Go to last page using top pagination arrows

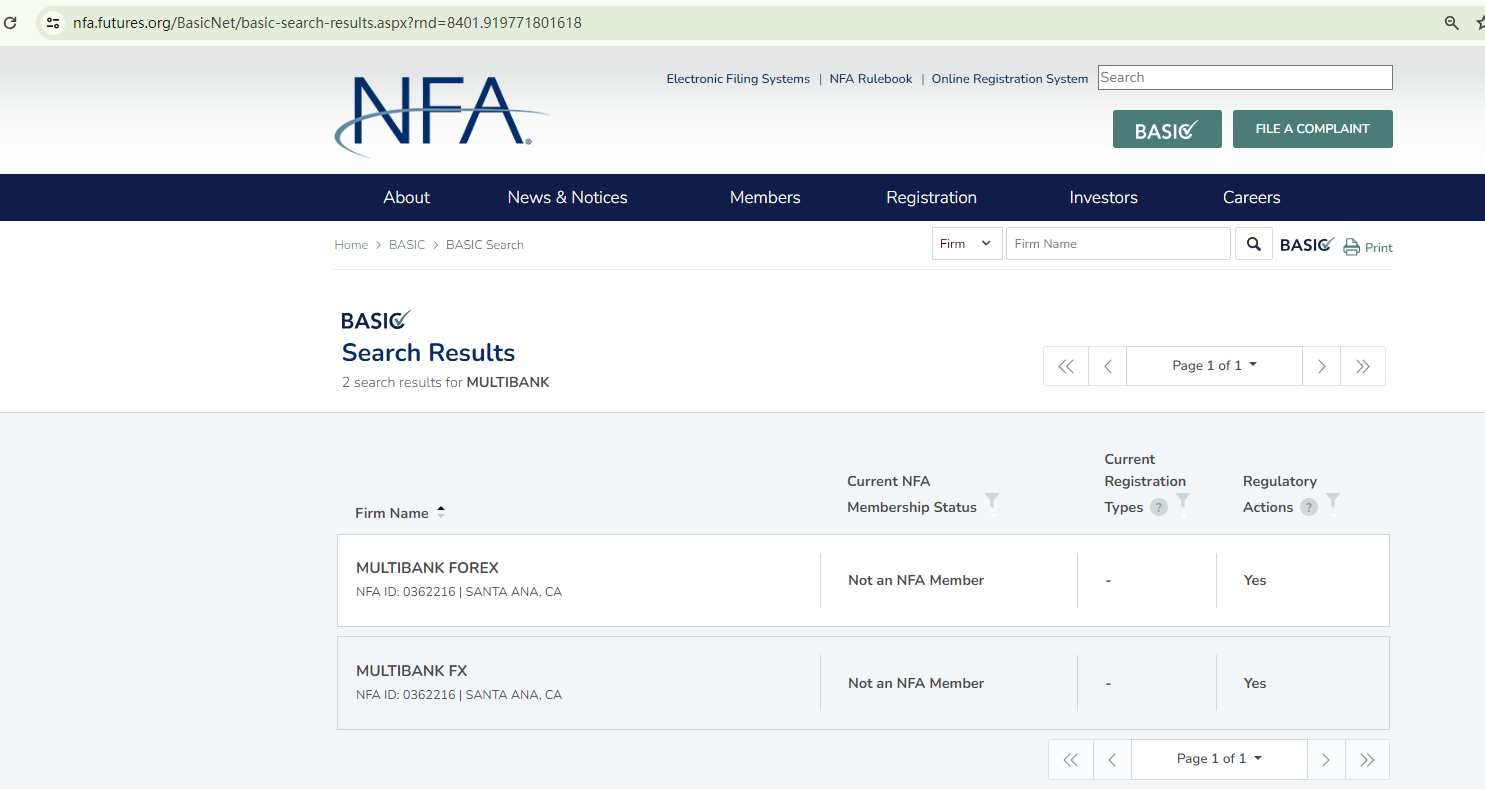(x=1362, y=366)
